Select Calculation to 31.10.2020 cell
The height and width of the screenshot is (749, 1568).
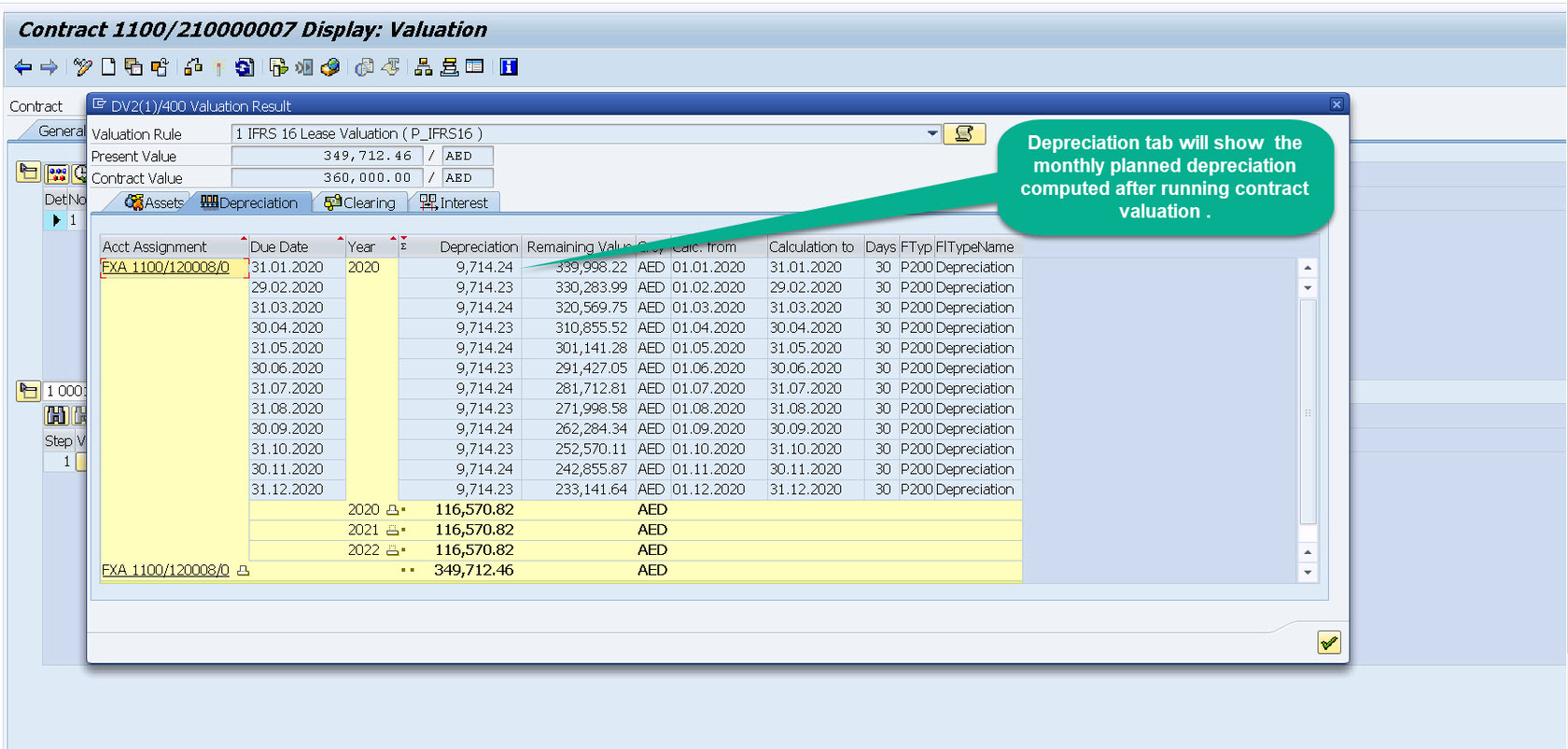tap(814, 450)
